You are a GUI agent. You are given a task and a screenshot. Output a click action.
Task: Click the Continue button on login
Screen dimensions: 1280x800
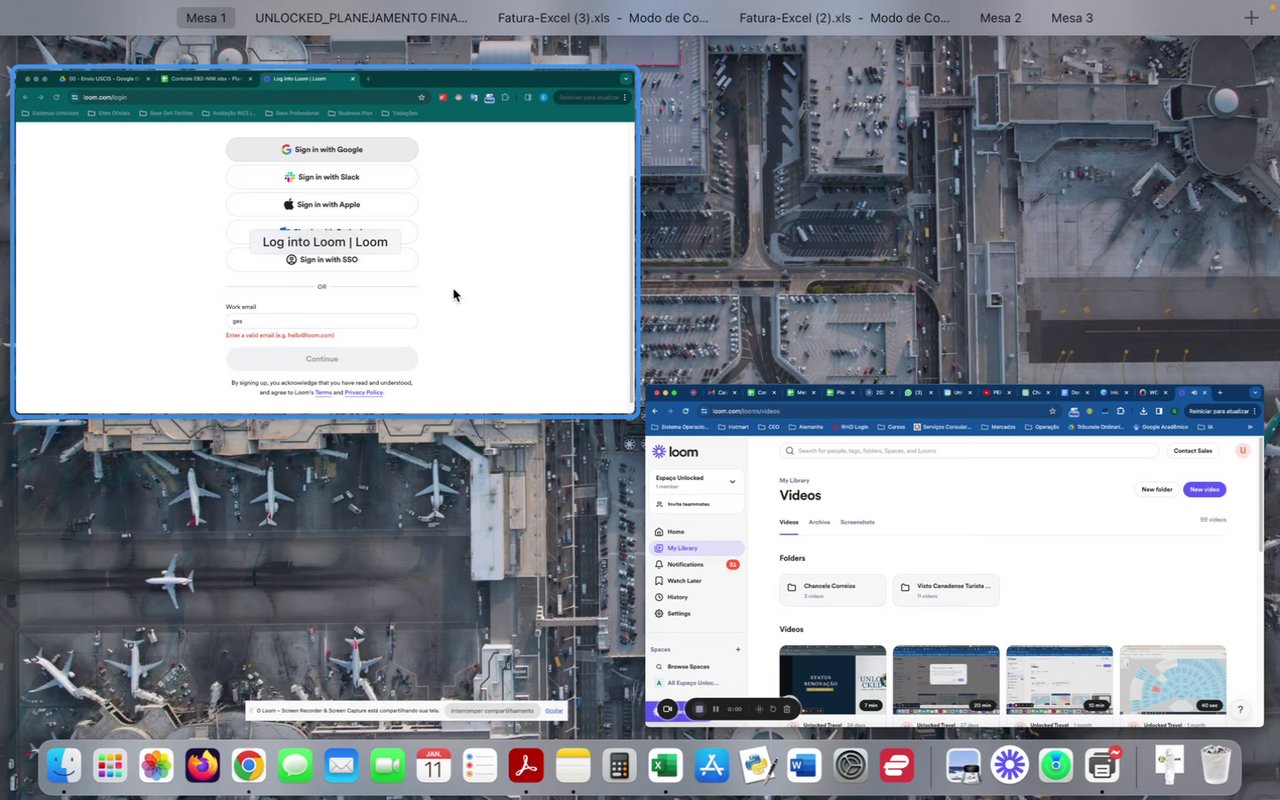pos(322,359)
